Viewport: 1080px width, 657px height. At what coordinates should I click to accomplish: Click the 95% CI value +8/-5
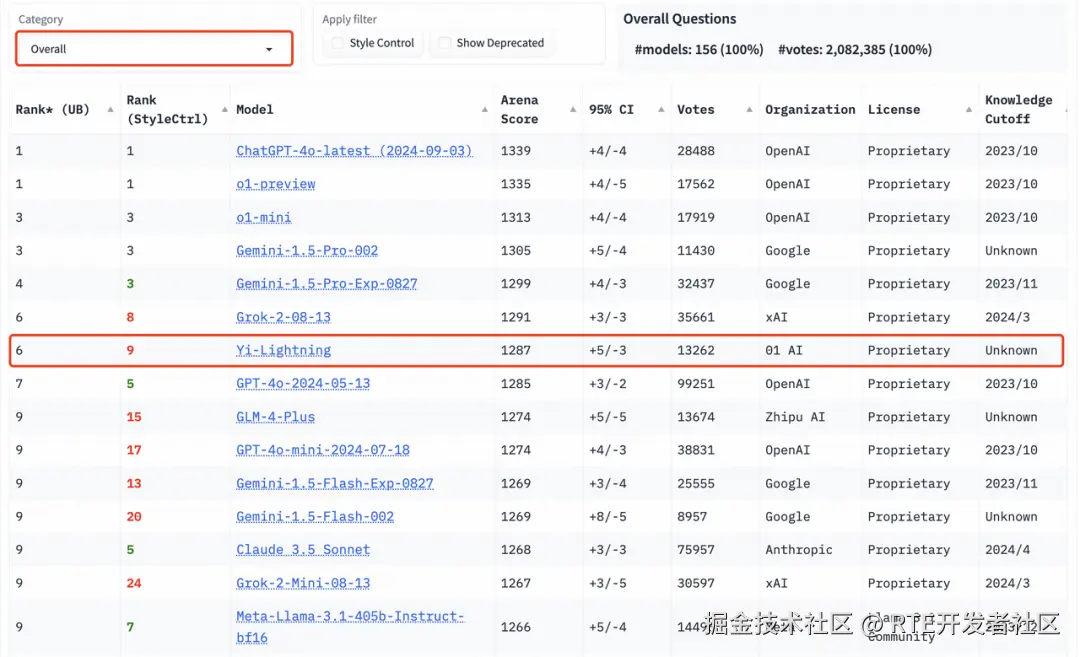[x=608, y=517]
